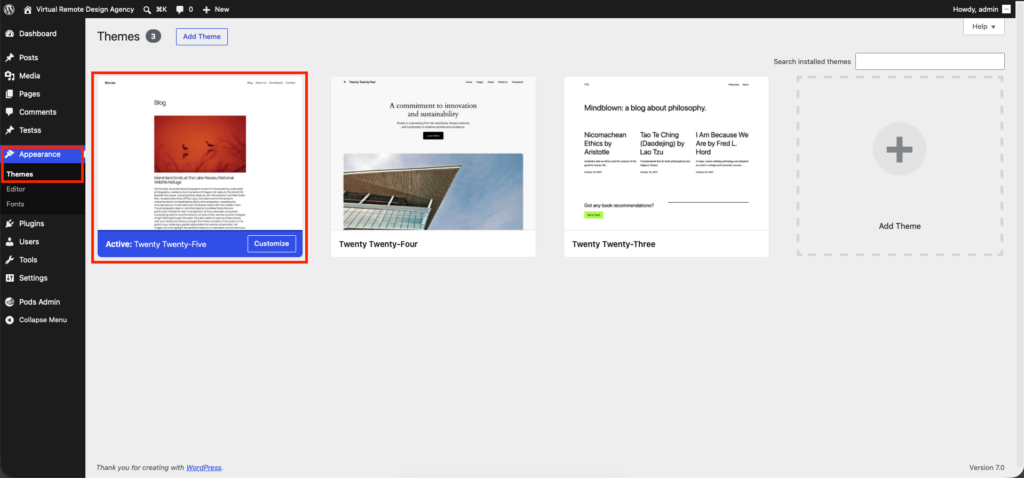Click the Posts pin icon in sidebar

click(10, 57)
